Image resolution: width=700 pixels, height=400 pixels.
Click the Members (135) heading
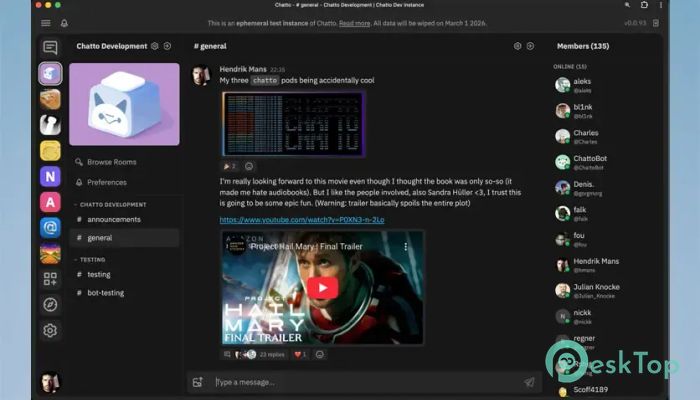(583, 46)
